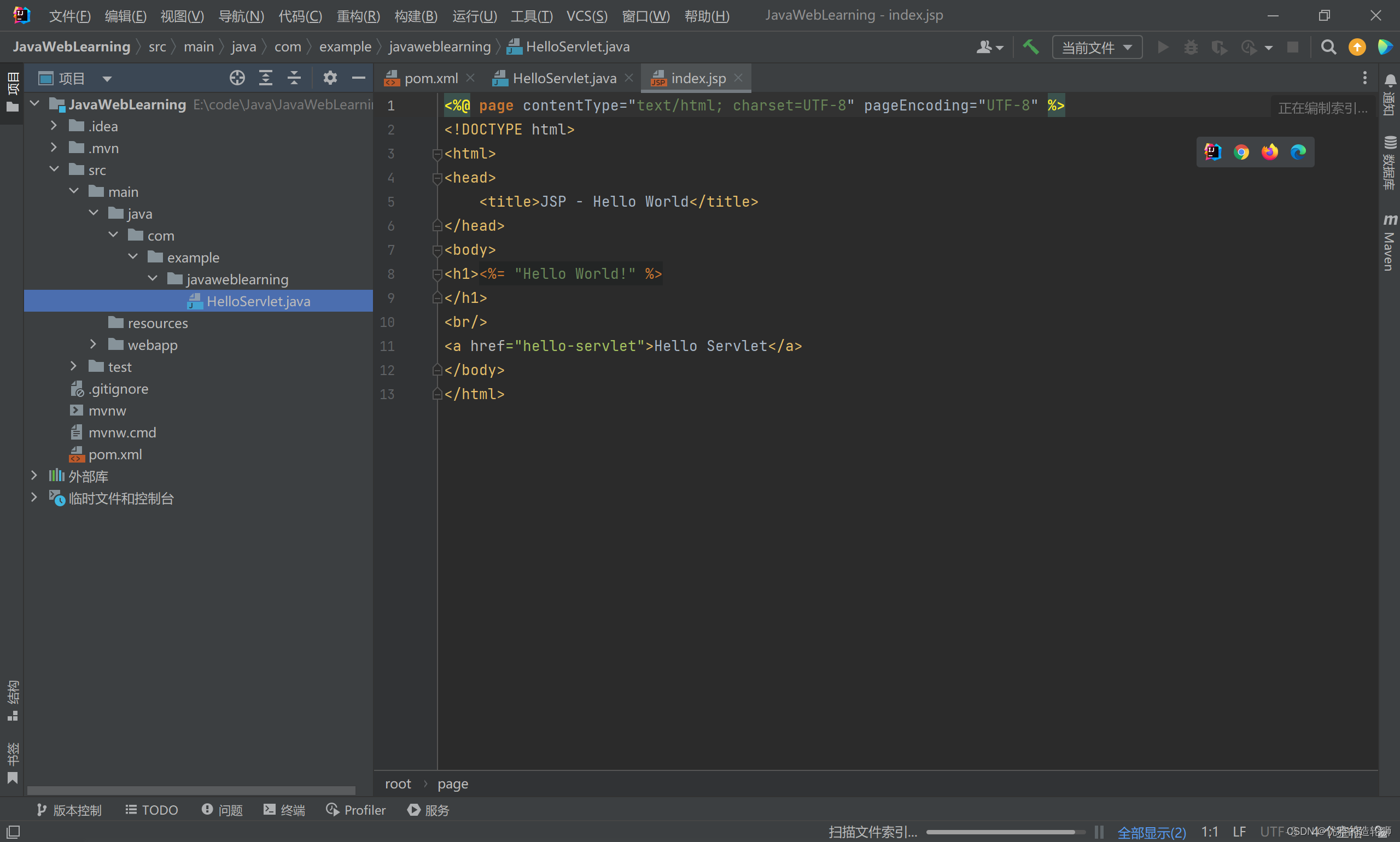The height and width of the screenshot is (842, 1400).
Task: Collapse the src folder
Action: click(55, 169)
